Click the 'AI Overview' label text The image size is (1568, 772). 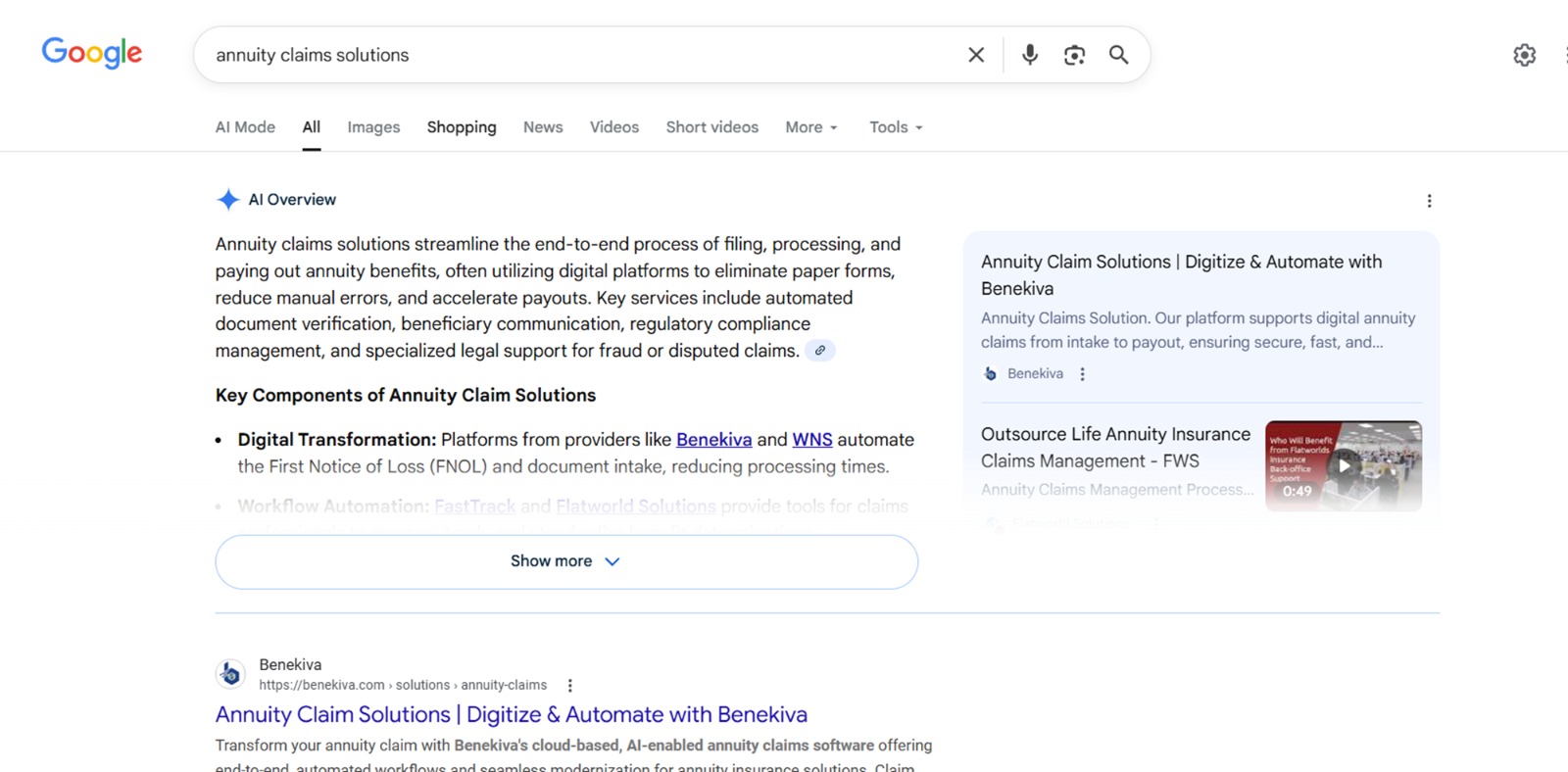click(x=292, y=200)
